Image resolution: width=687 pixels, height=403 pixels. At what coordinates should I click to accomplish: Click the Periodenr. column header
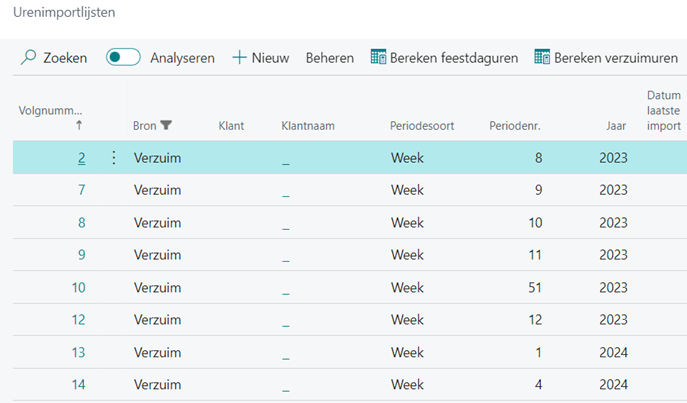coord(514,126)
